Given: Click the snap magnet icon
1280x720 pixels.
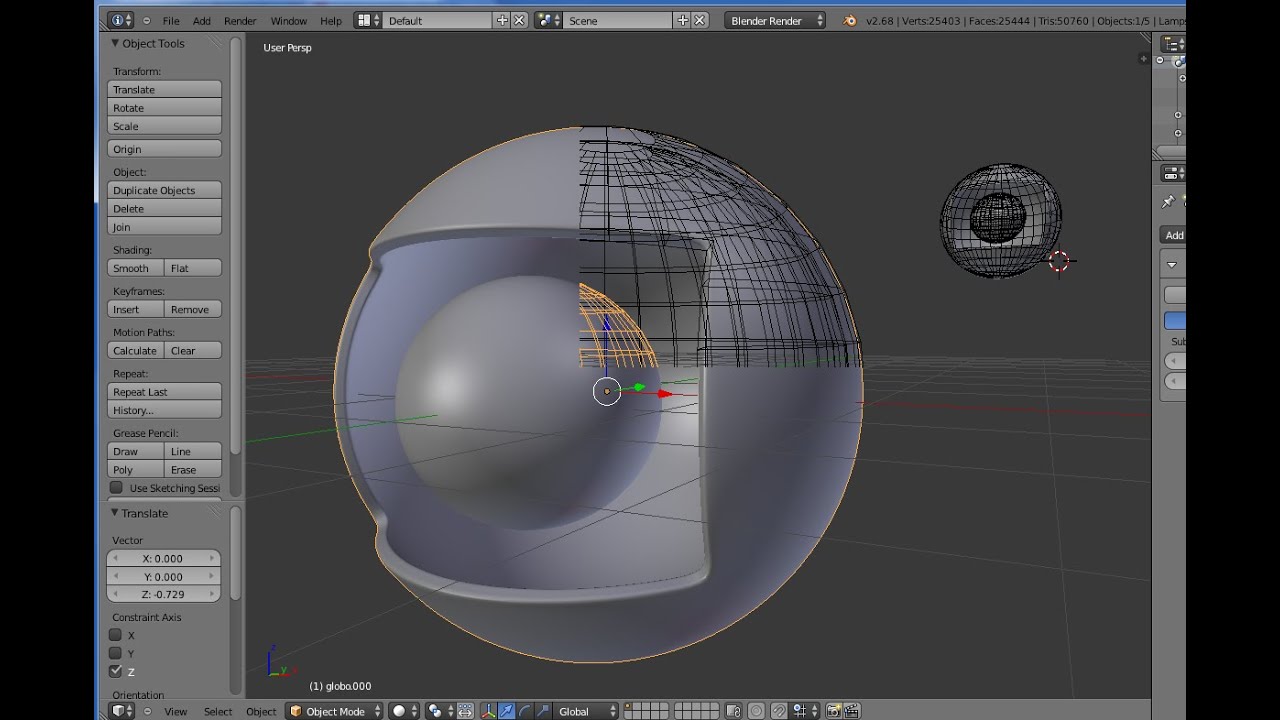Looking at the screenshot, I should [x=779, y=711].
